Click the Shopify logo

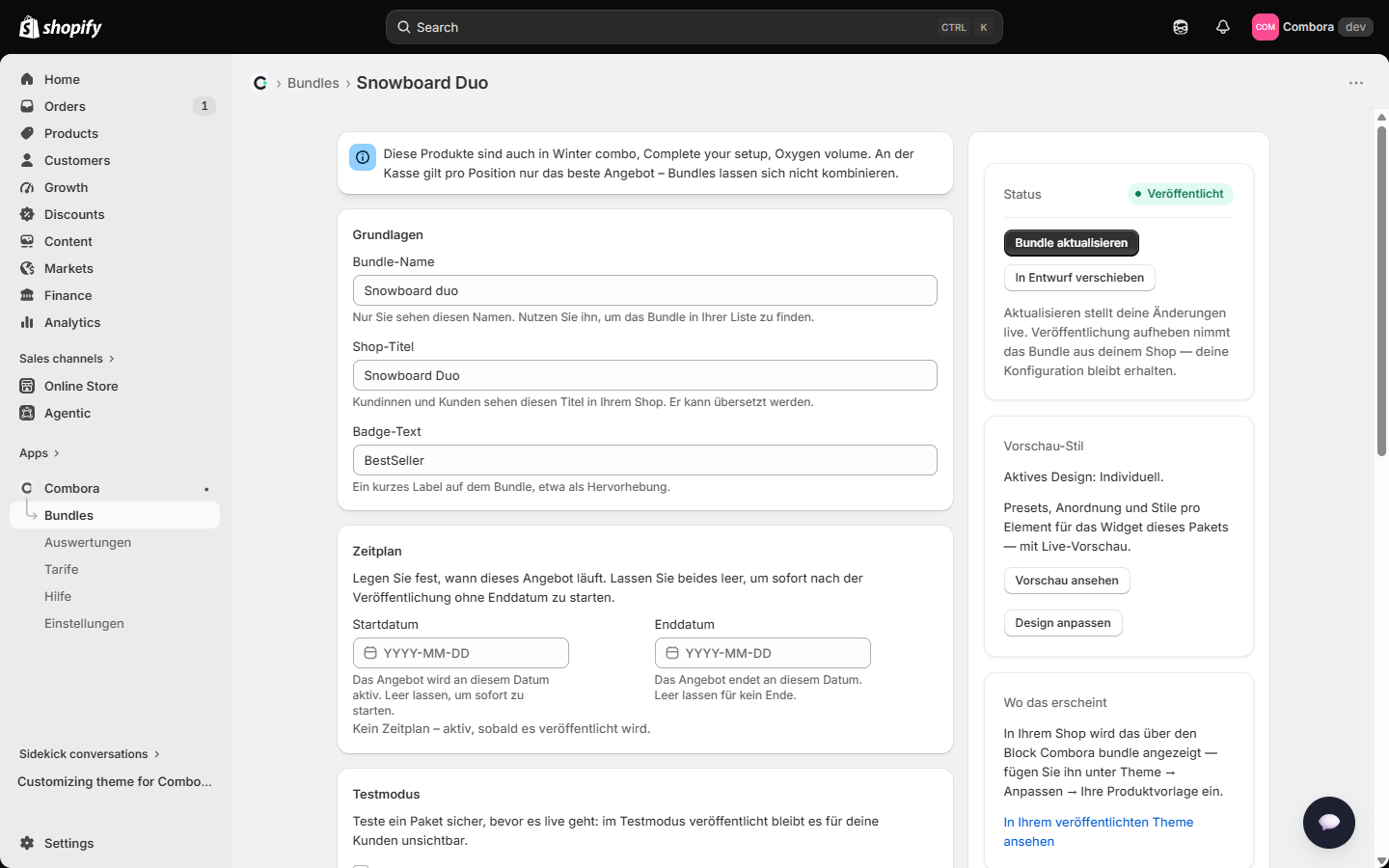(x=61, y=27)
